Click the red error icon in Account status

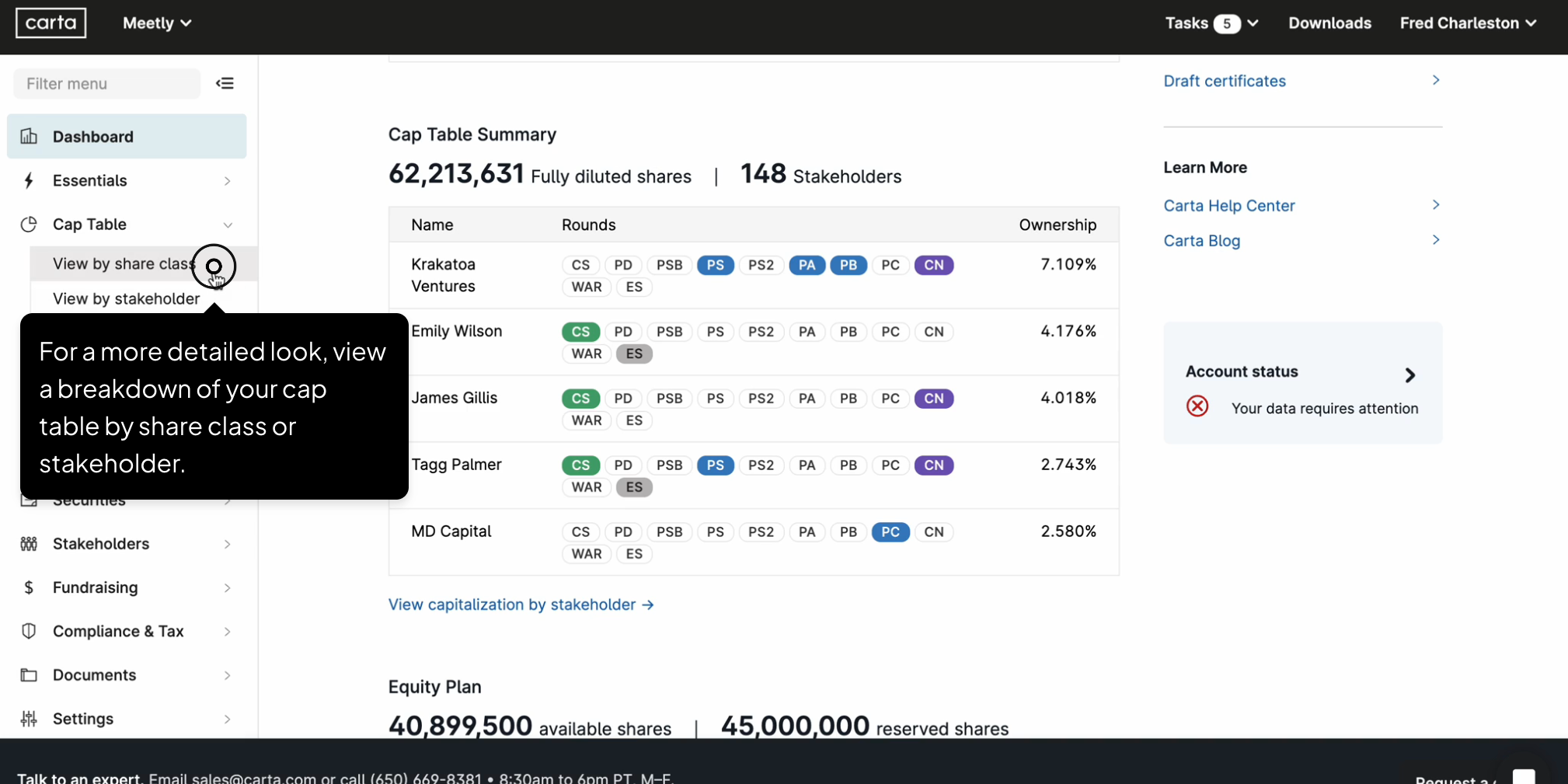(x=1197, y=406)
